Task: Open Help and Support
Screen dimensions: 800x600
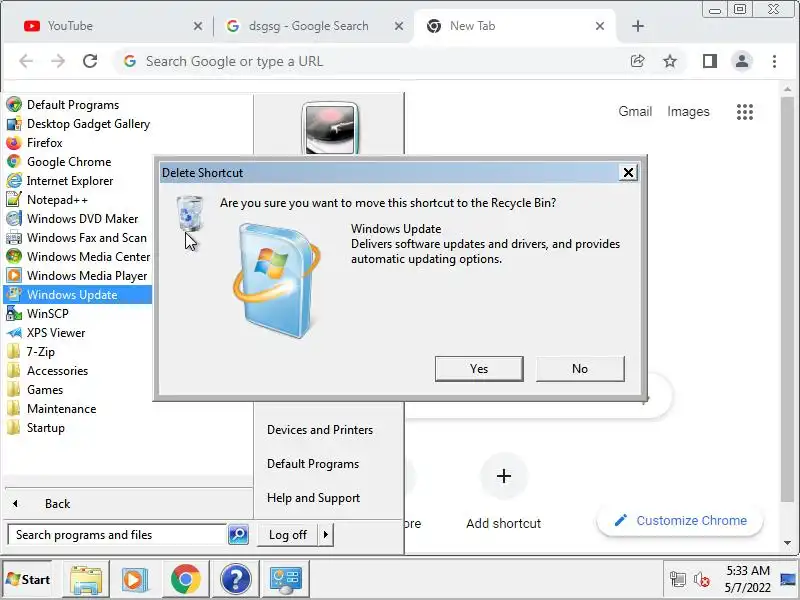Action: point(313,498)
